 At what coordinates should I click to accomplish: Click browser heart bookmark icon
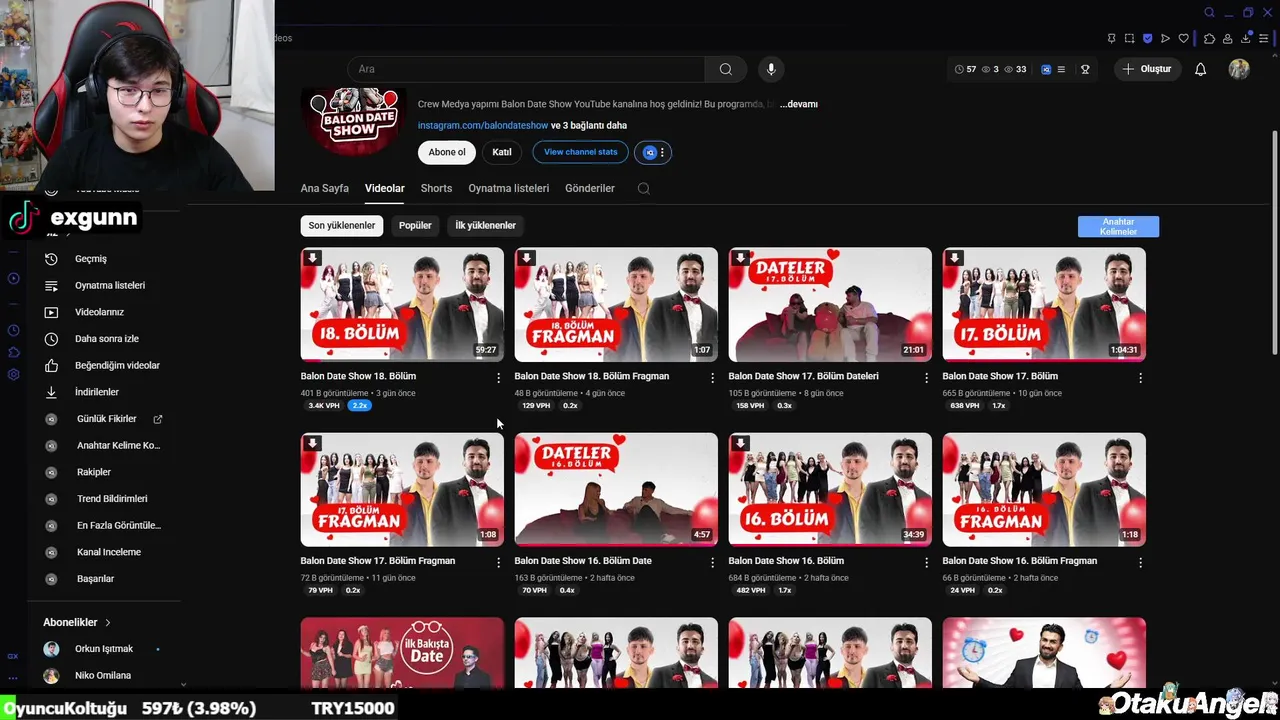1183,38
